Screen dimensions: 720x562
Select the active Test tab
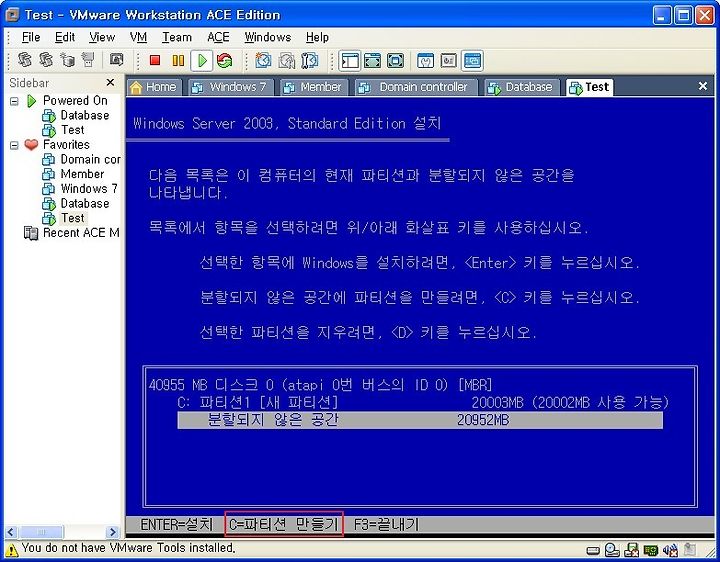pyautogui.click(x=590, y=87)
